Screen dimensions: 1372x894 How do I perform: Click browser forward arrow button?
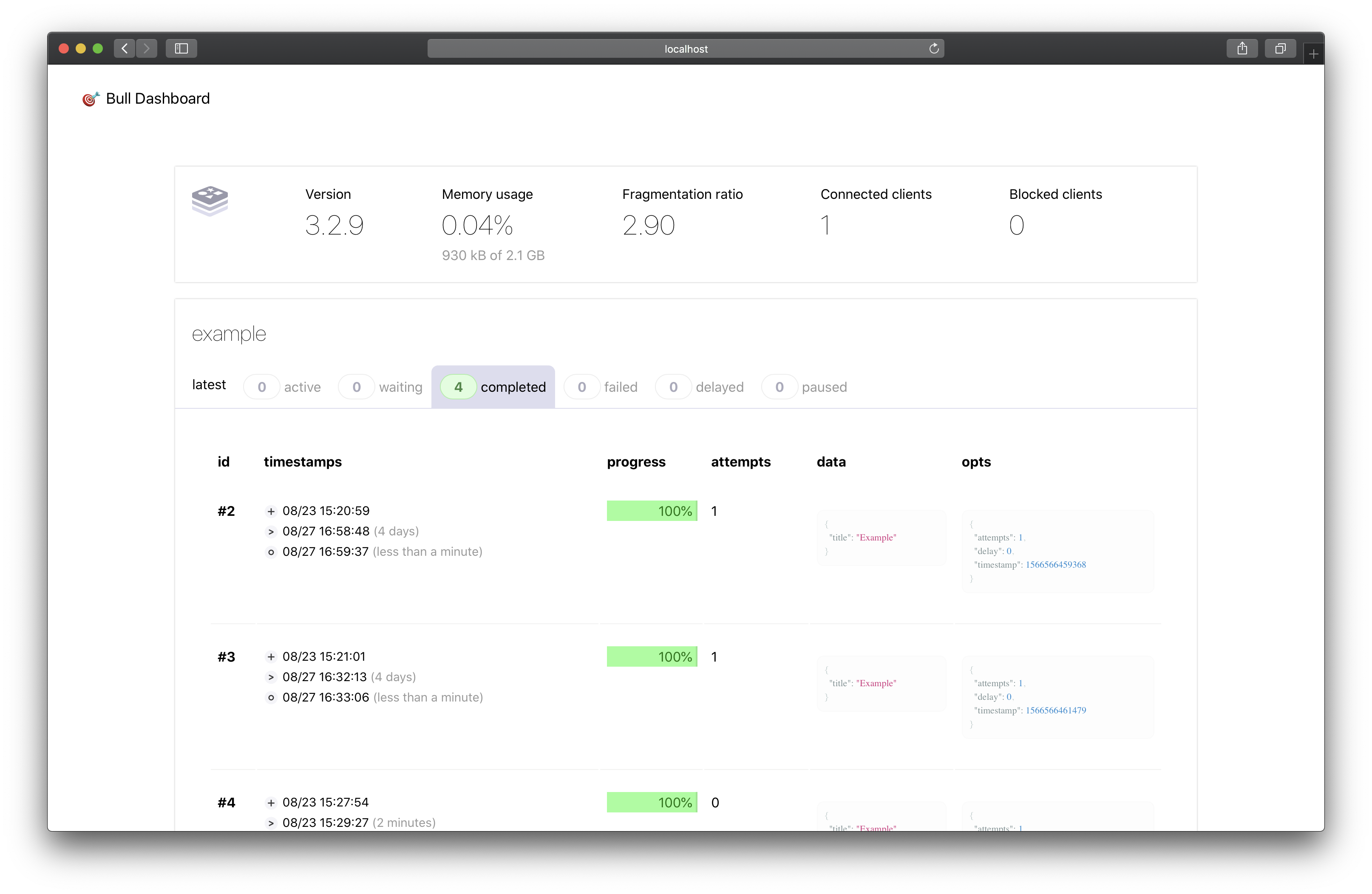147,48
